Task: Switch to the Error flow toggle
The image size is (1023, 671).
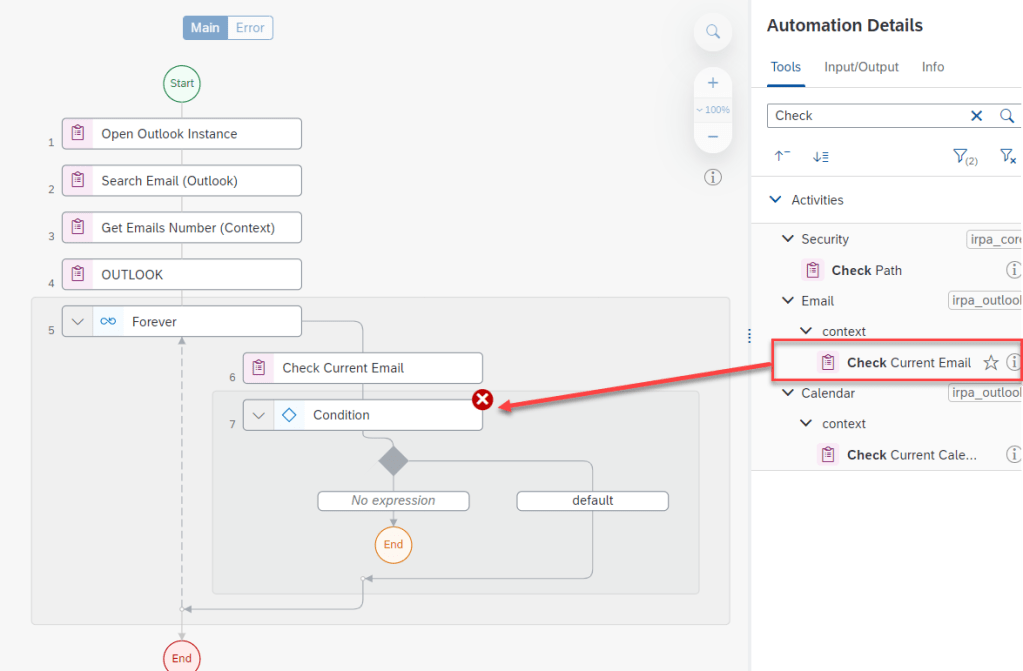Action: point(250,28)
